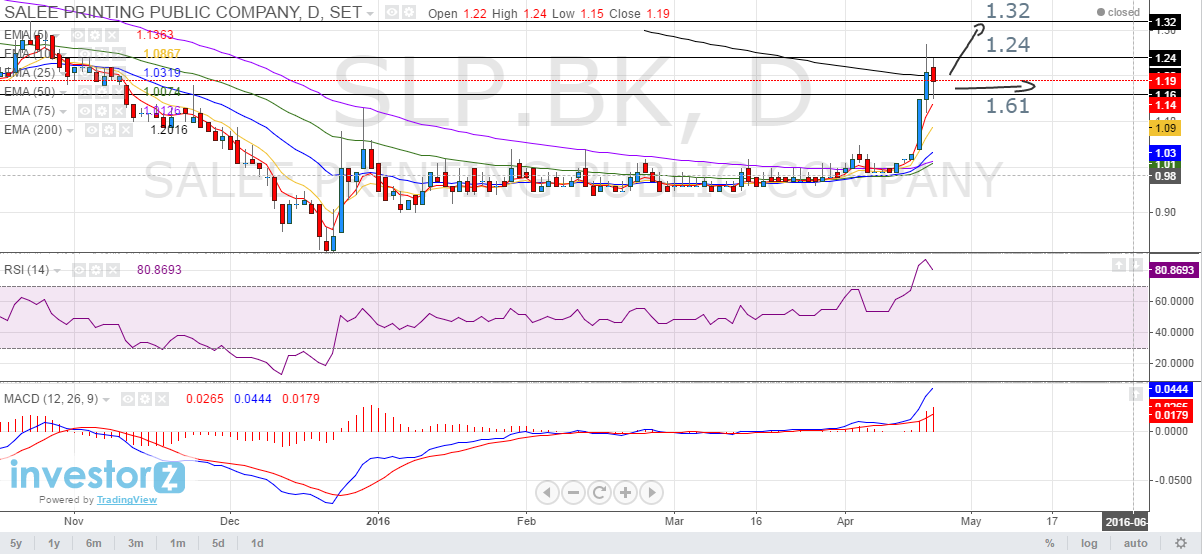Open the TradingView link

click(127, 500)
